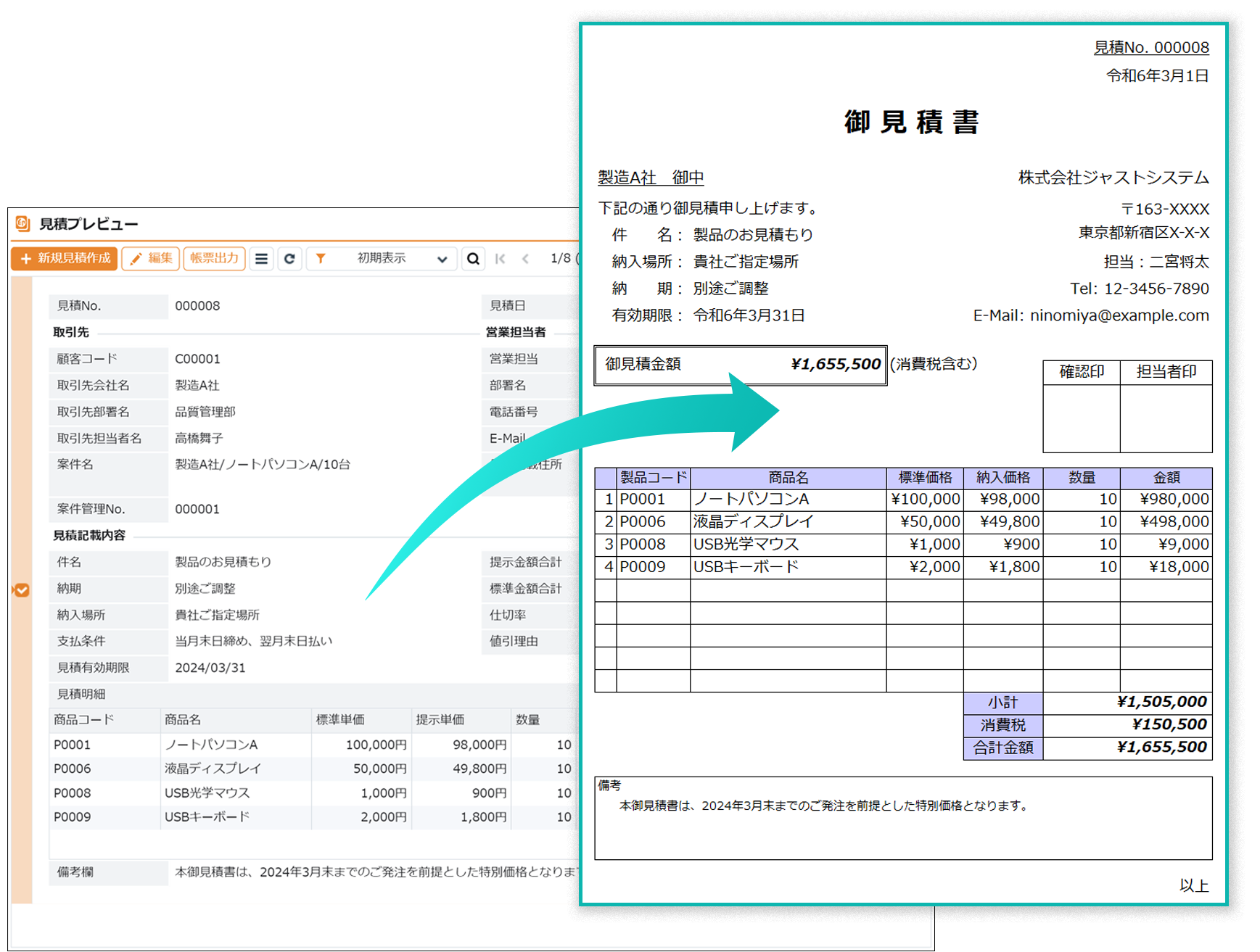Click 見積No. value 000008 in form
This screenshot has height=952, width=1260.
point(197,306)
